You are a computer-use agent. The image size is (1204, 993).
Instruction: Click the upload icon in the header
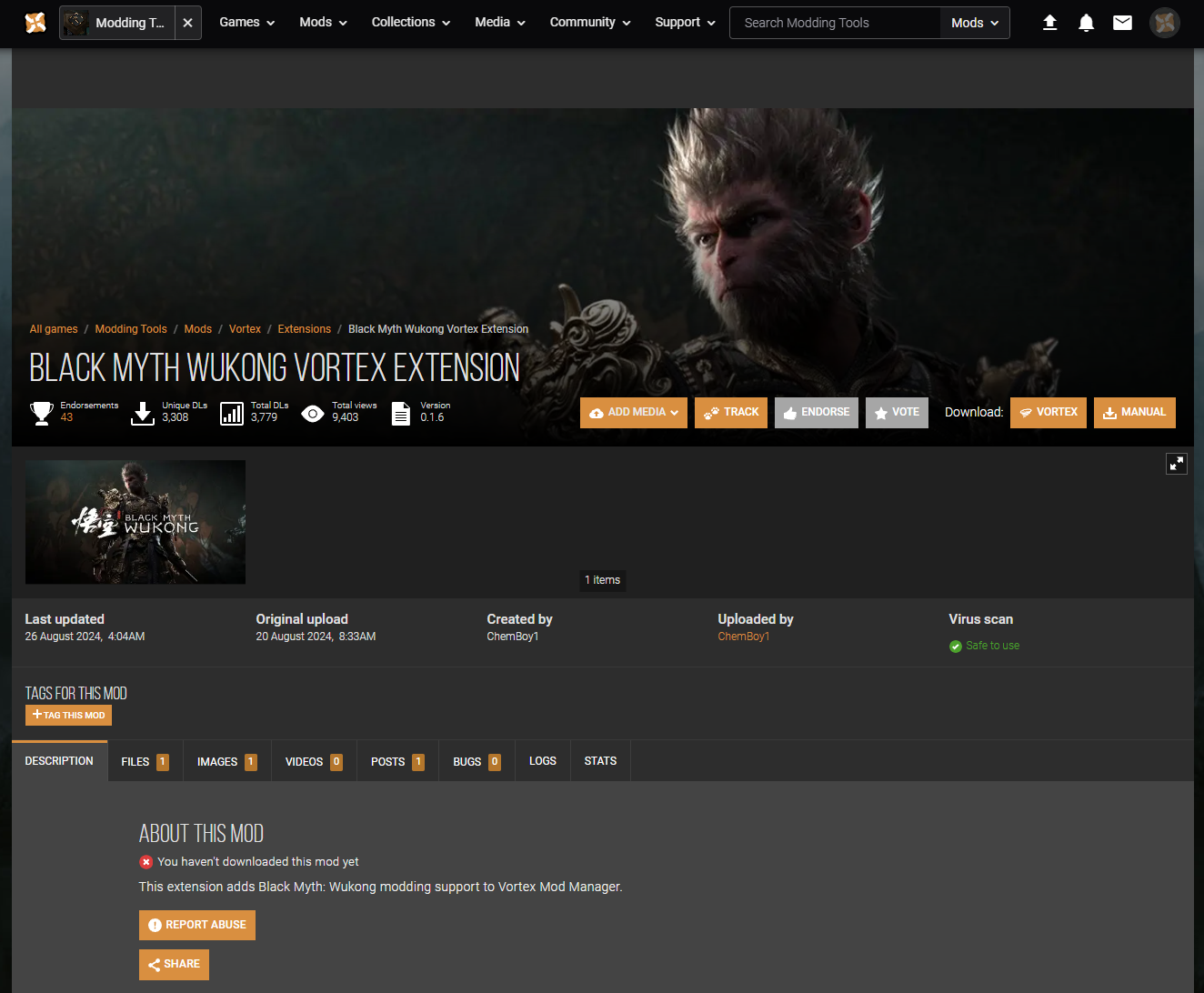[1049, 23]
